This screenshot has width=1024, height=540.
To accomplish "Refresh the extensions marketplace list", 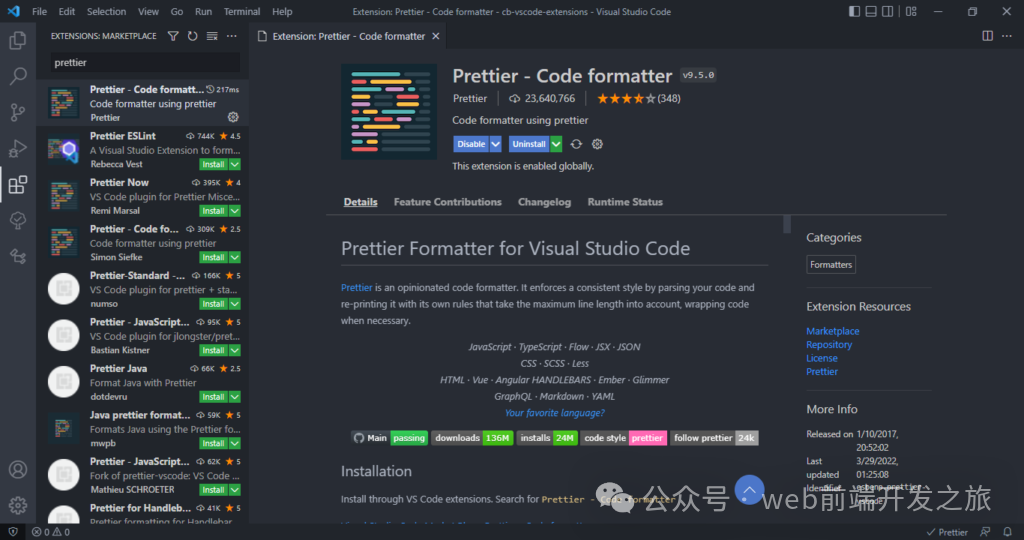I will tap(192, 36).
